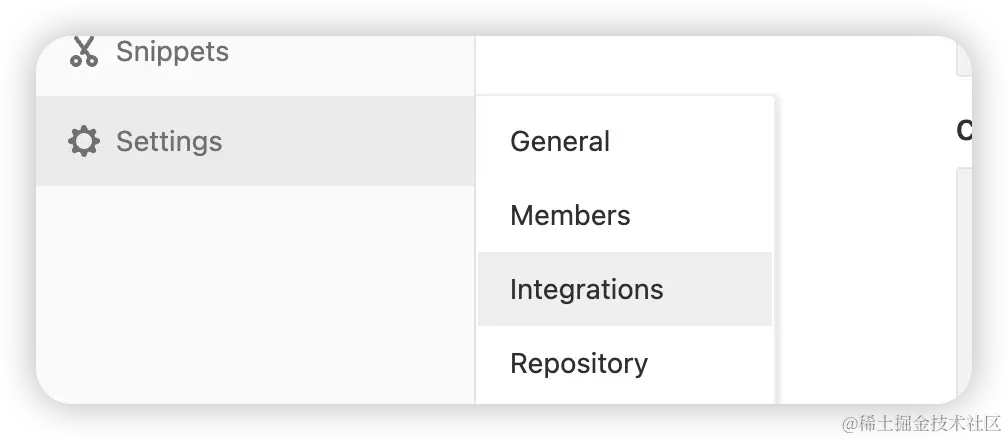Choose Integrations from the Settings submenu
Image resolution: width=1008 pixels, height=440 pixels.
tap(586, 290)
